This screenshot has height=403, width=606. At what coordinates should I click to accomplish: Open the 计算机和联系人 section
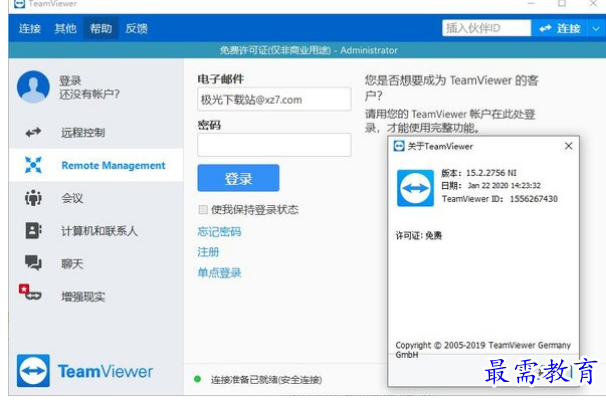tap(96, 231)
